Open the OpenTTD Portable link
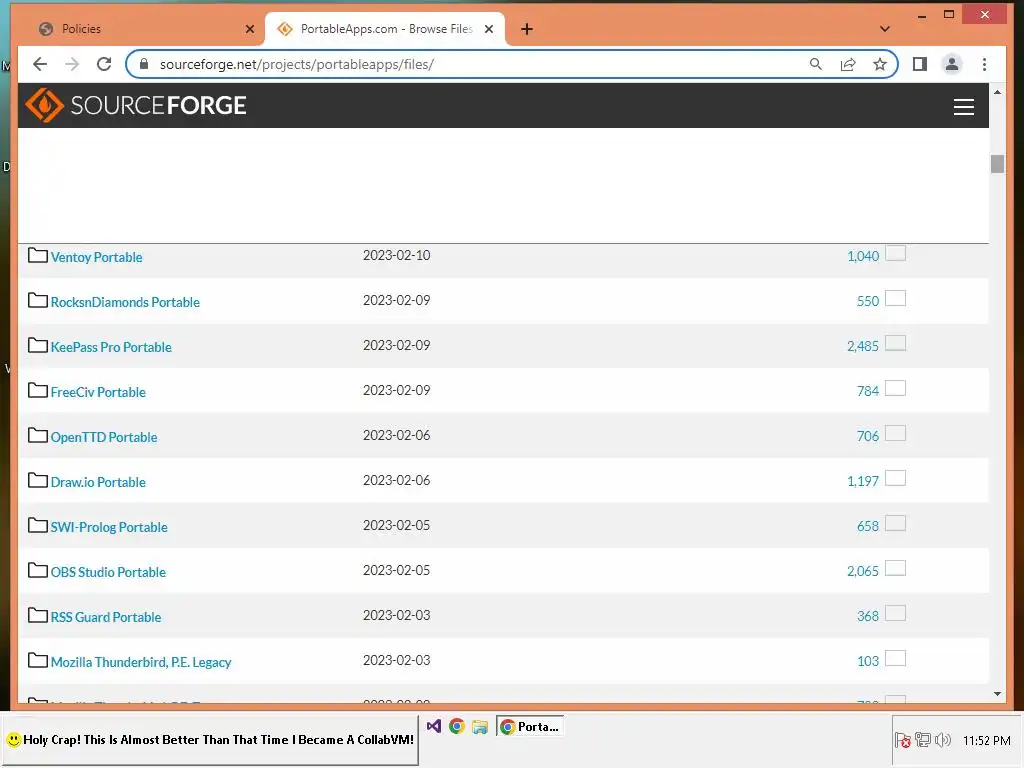This screenshot has height=768, width=1024. click(104, 438)
